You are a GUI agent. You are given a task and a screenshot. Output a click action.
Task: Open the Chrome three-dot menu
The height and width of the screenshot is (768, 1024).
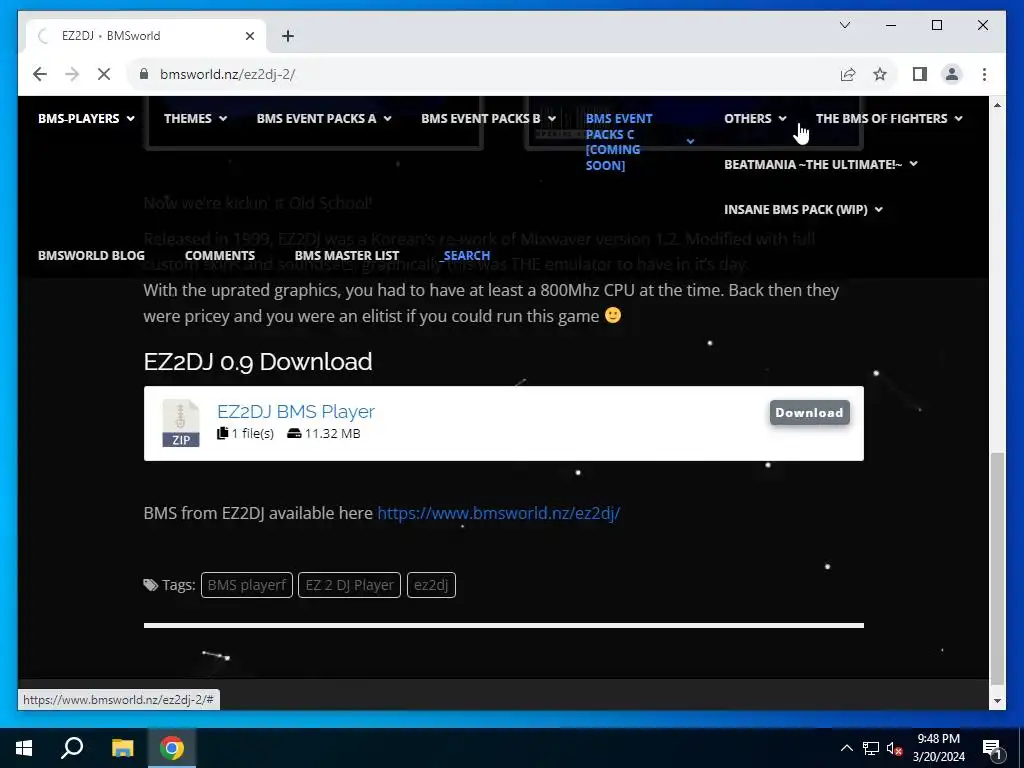984,74
